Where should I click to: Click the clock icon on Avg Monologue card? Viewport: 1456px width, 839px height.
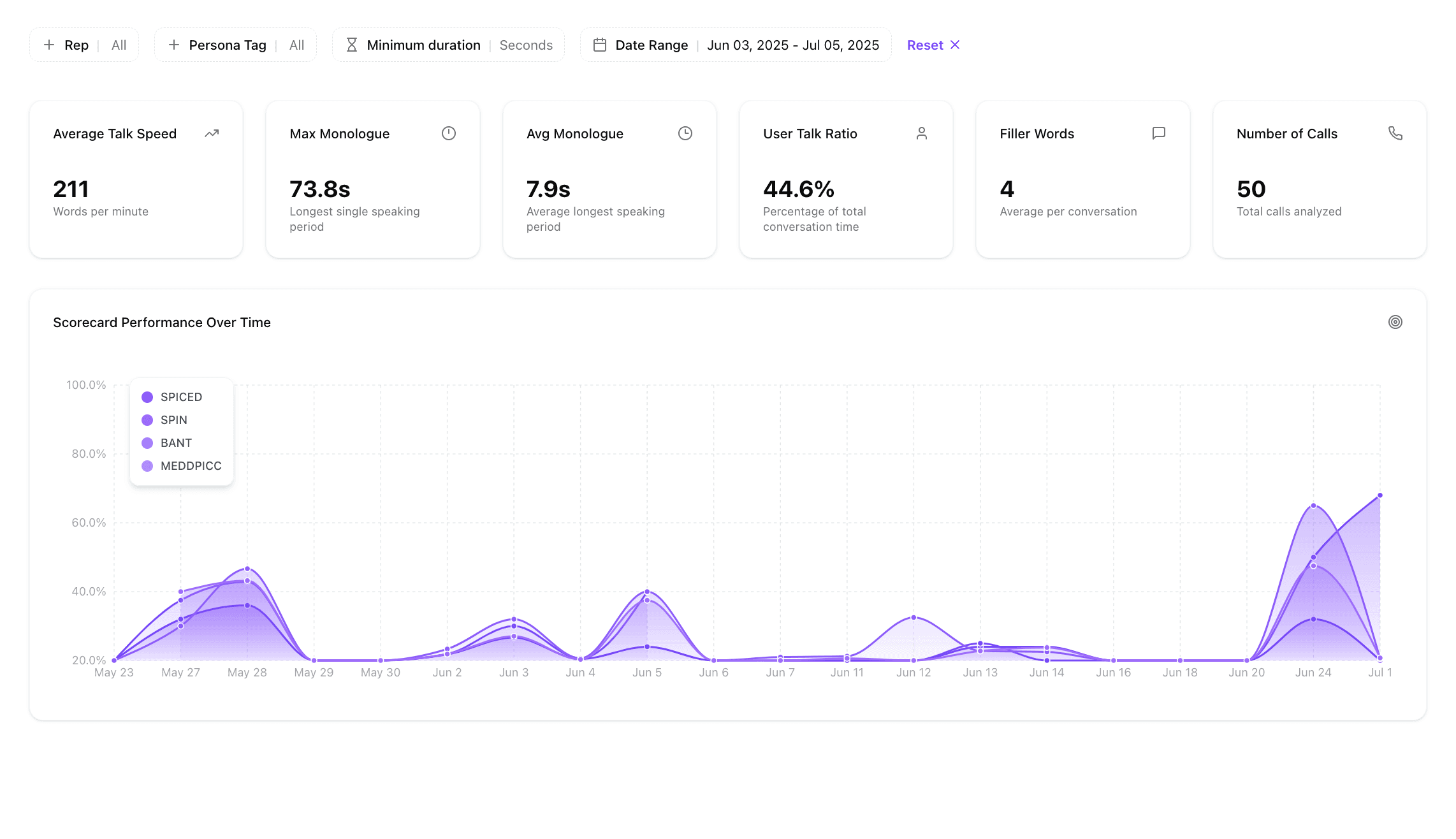(x=685, y=133)
